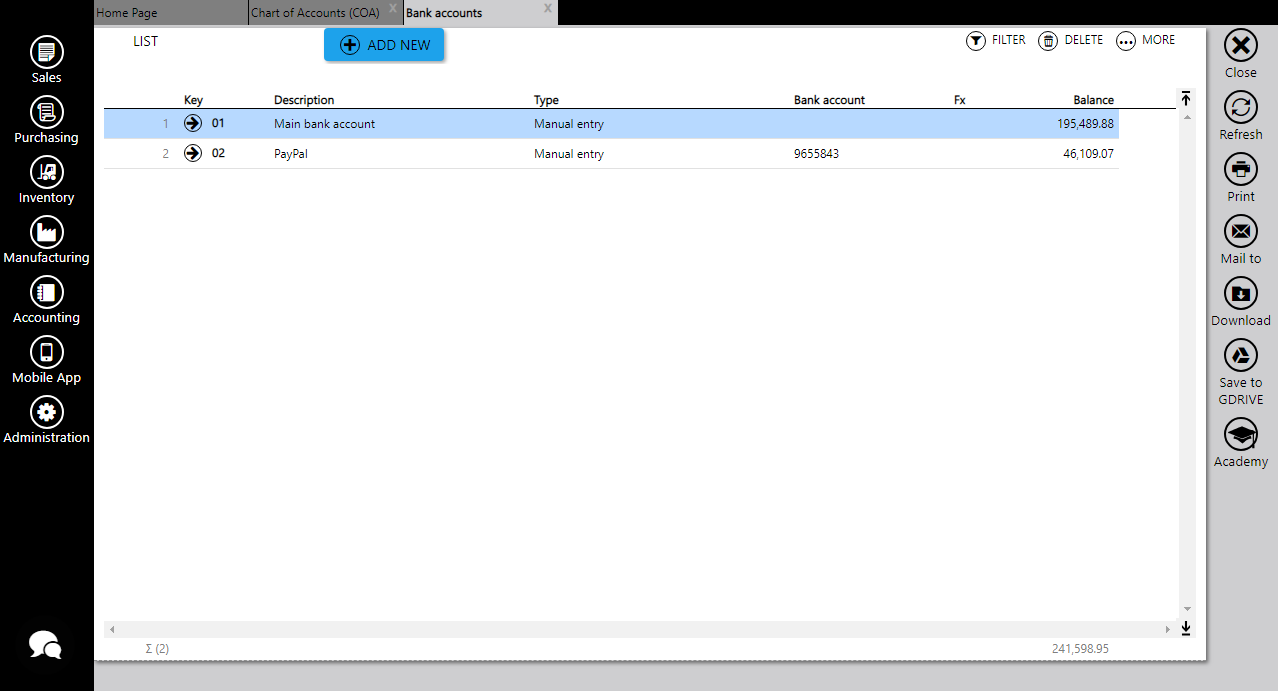Open the Inventory module icon
The width and height of the screenshot is (1278, 691).
tap(47, 172)
